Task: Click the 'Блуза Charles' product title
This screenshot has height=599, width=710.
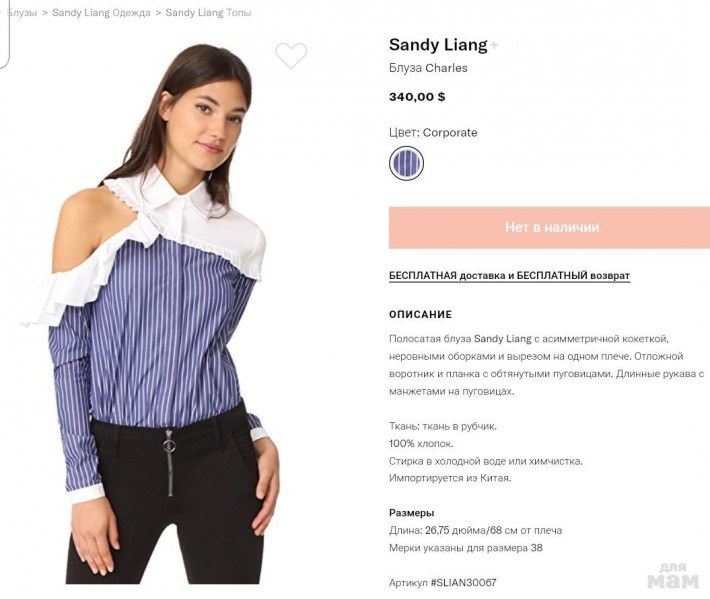Action: click(428, 68)
